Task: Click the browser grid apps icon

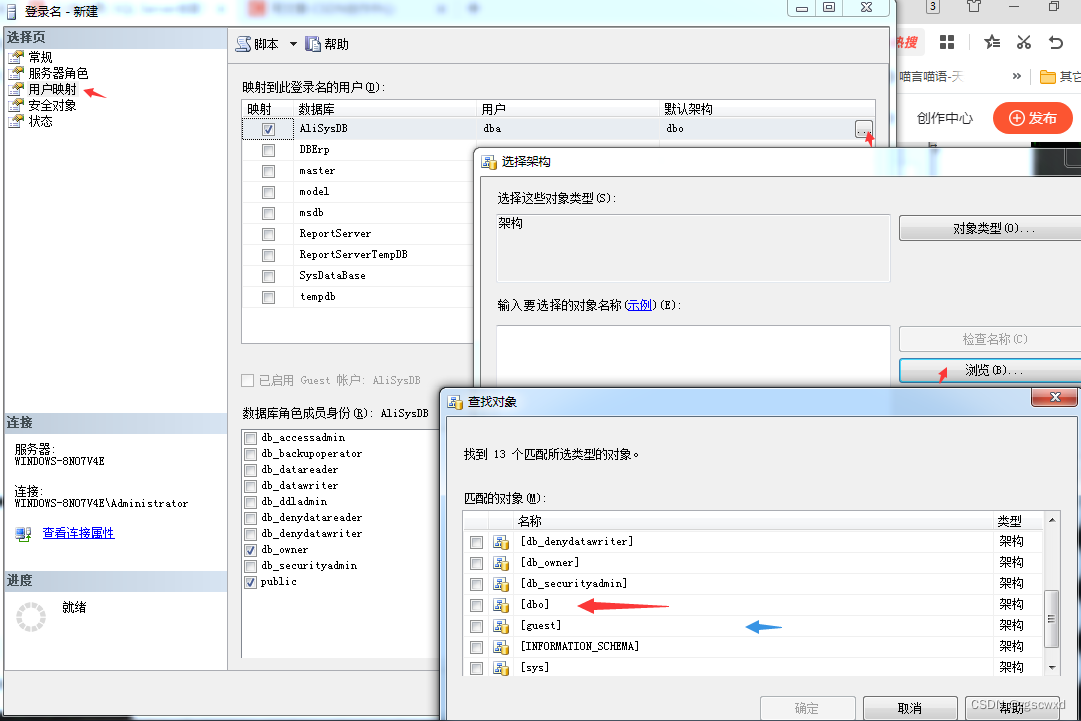Action: tap(947, 42)
